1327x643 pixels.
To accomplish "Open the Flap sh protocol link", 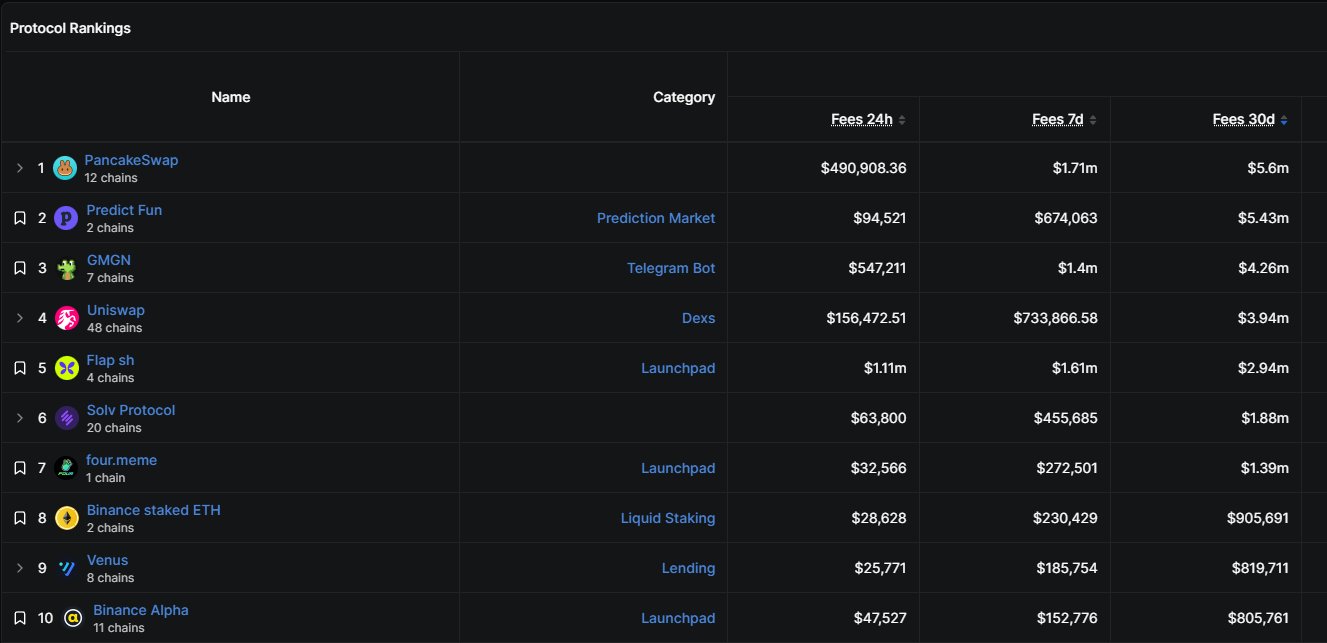I will click(110, 360).
